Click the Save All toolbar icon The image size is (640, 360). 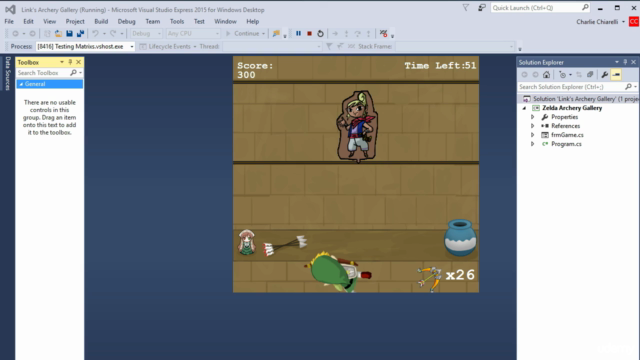click(x=80, y=33)
